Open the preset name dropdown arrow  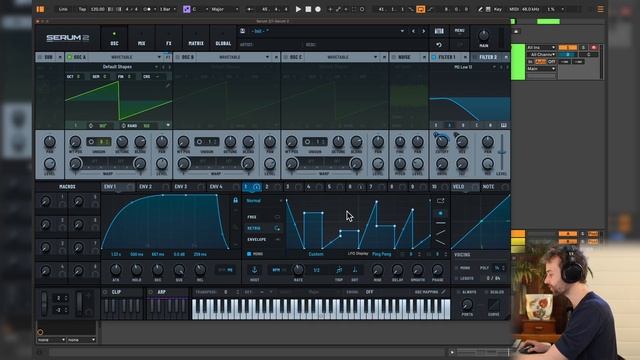coord(402,31)
